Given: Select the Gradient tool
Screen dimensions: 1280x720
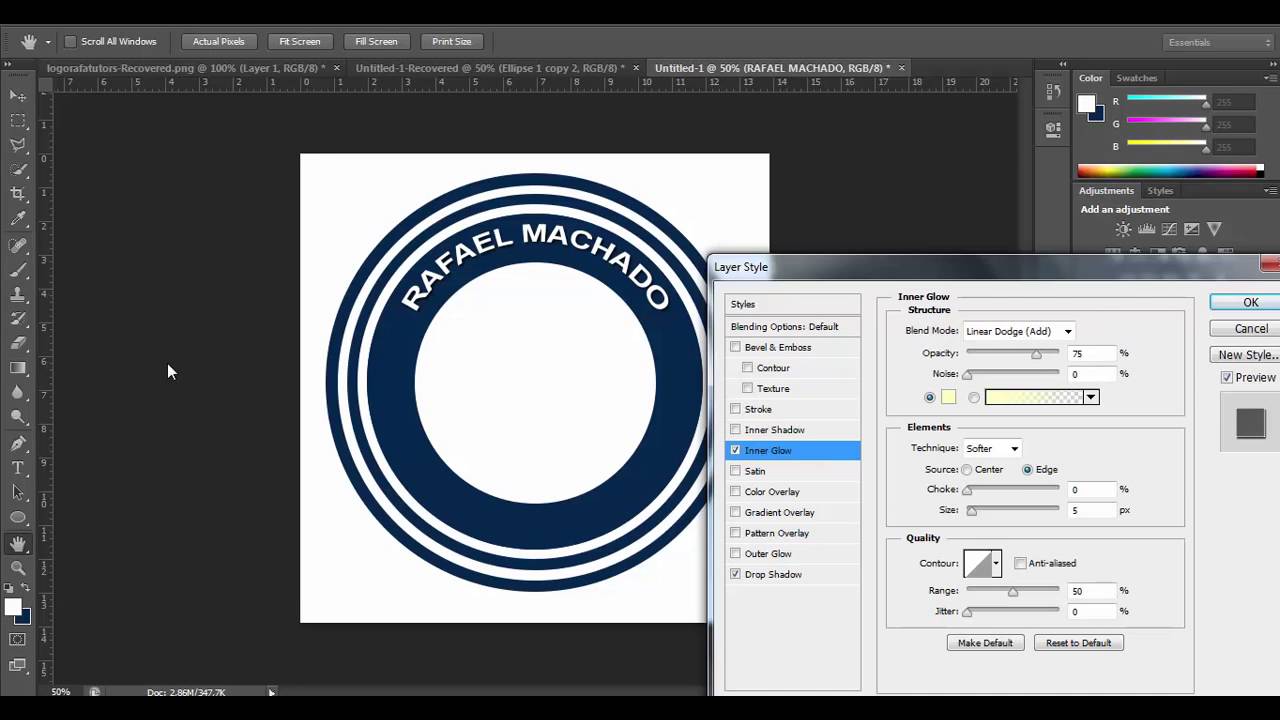Looking at the screenshot, I should (x=18, y=368).
